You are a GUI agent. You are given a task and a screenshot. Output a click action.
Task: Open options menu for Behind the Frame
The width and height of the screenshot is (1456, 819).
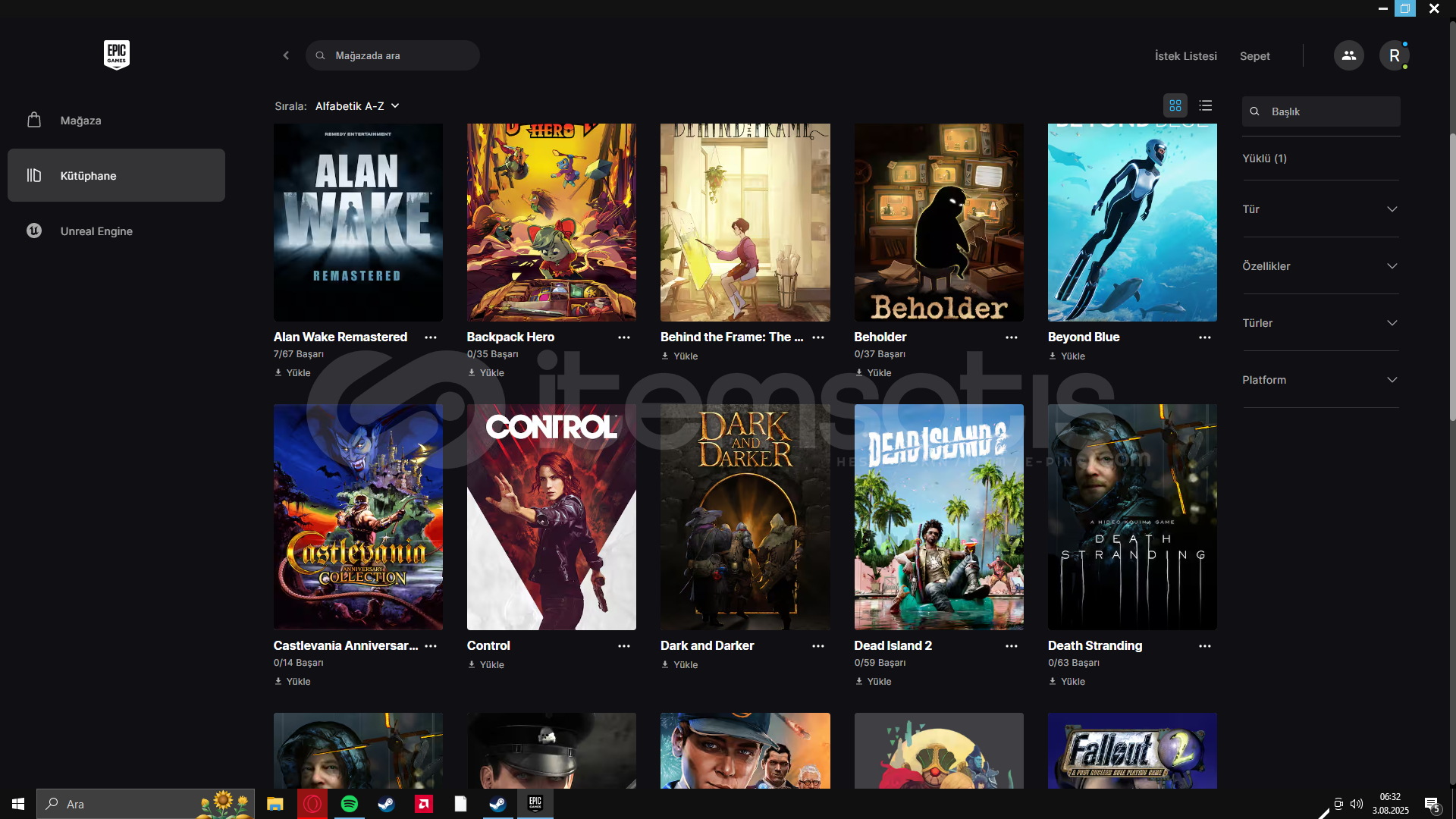click(x=818, y=337)
